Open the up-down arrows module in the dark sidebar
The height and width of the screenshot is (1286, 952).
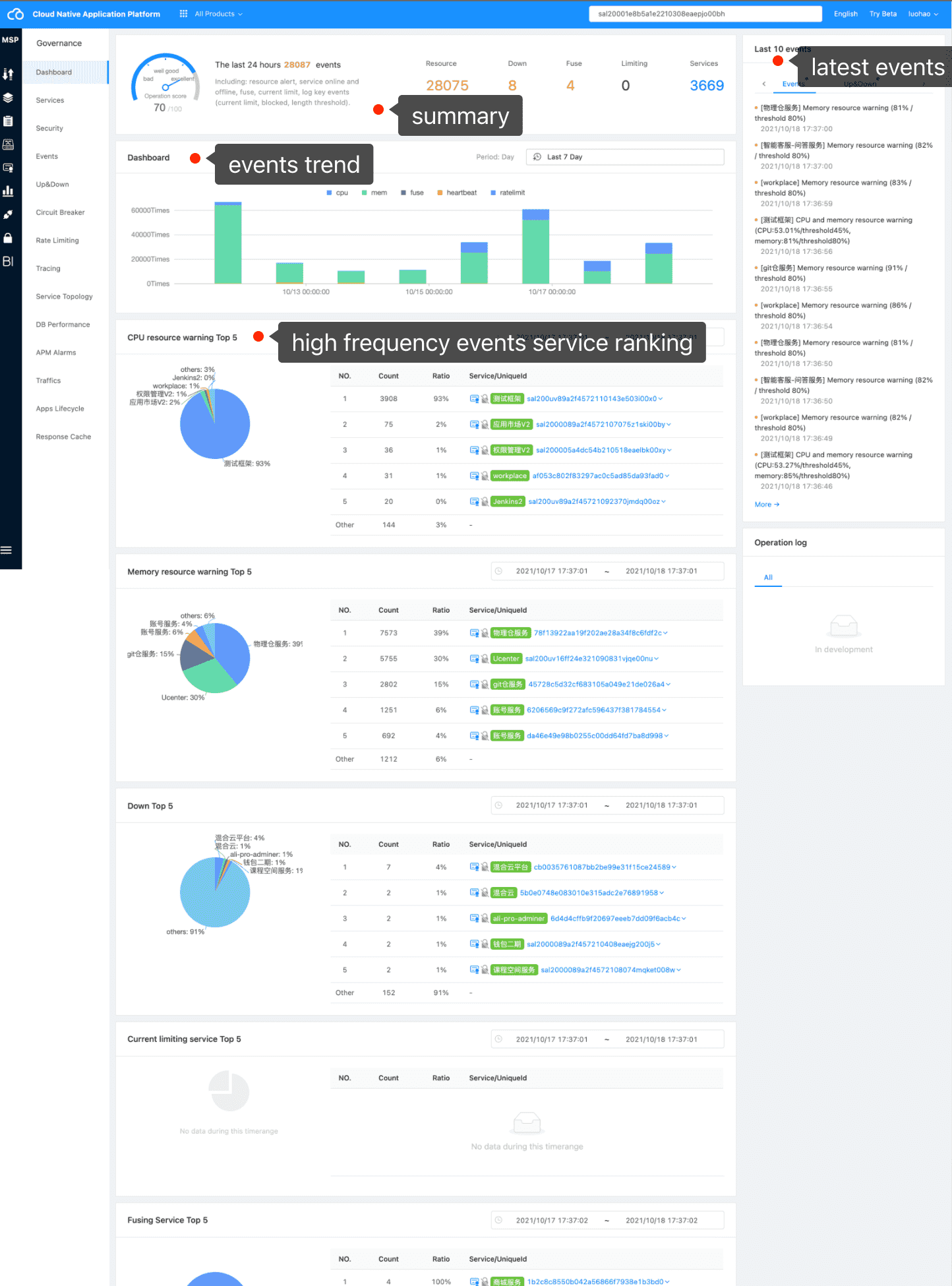(8, 74)
